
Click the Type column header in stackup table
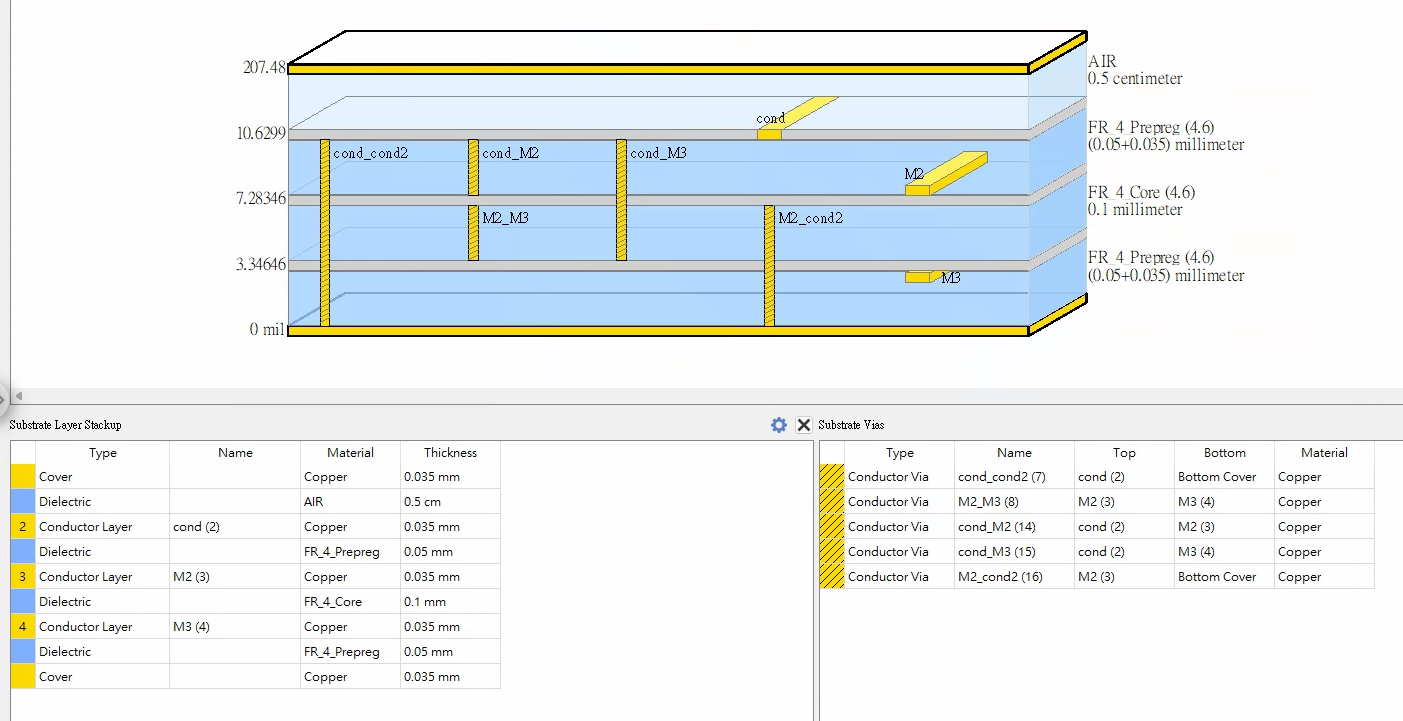[x=103, y=453]
